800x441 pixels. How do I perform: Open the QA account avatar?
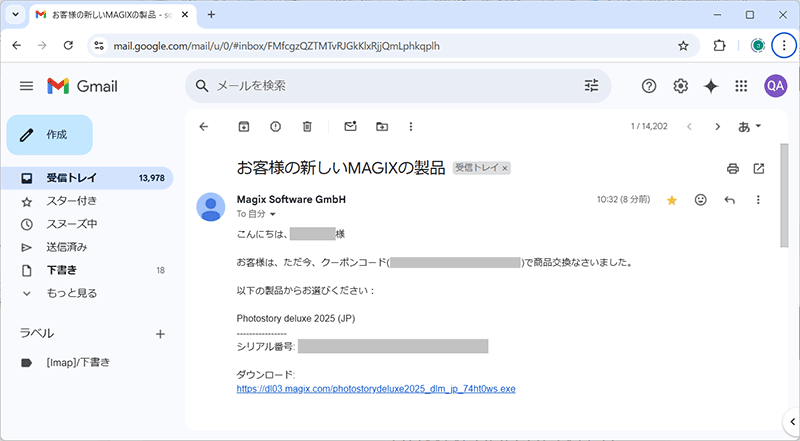pos(776,86)
